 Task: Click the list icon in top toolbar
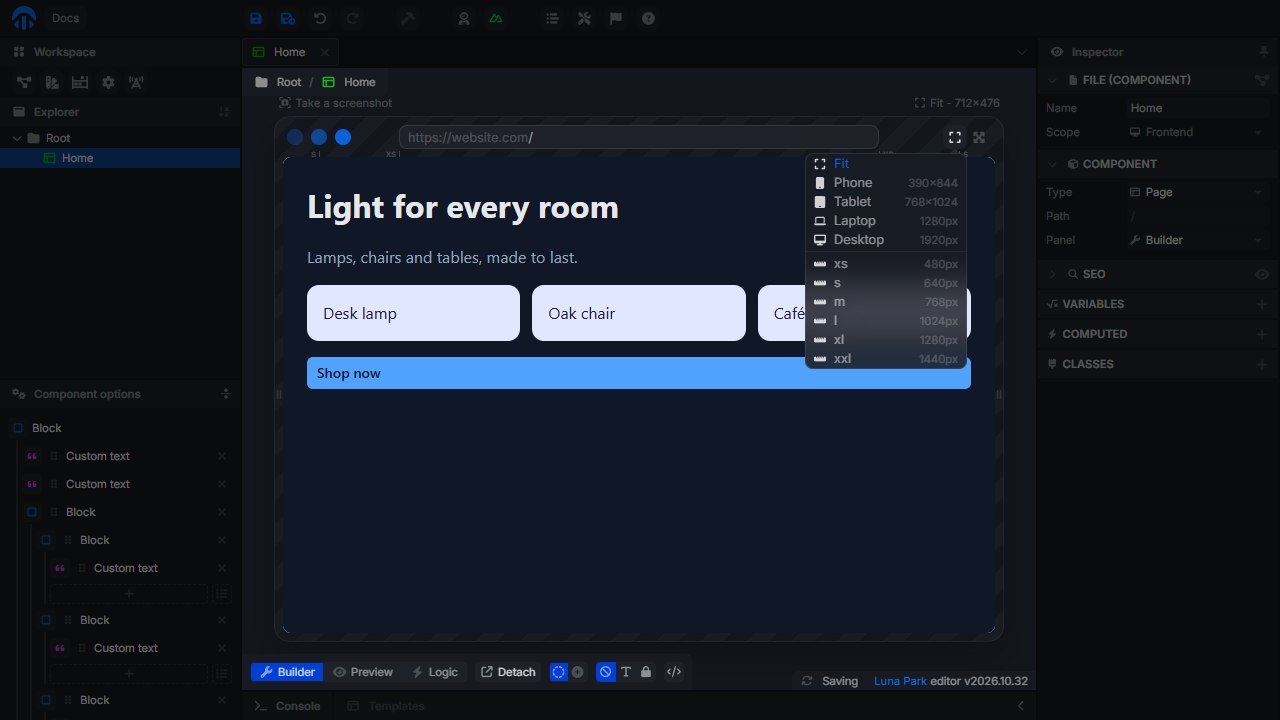[552, 18]
